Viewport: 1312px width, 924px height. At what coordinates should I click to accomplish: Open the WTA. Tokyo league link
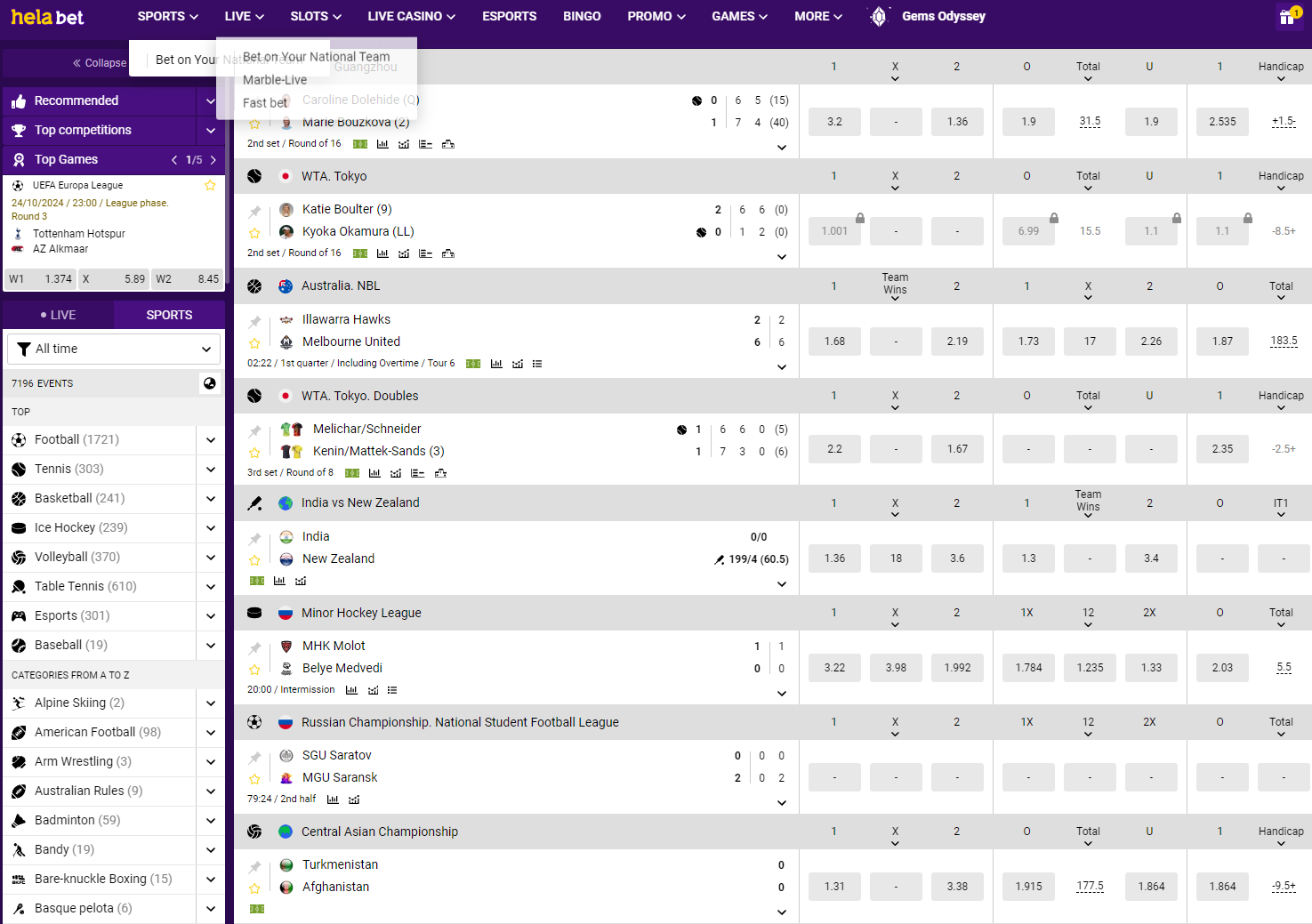334,176
